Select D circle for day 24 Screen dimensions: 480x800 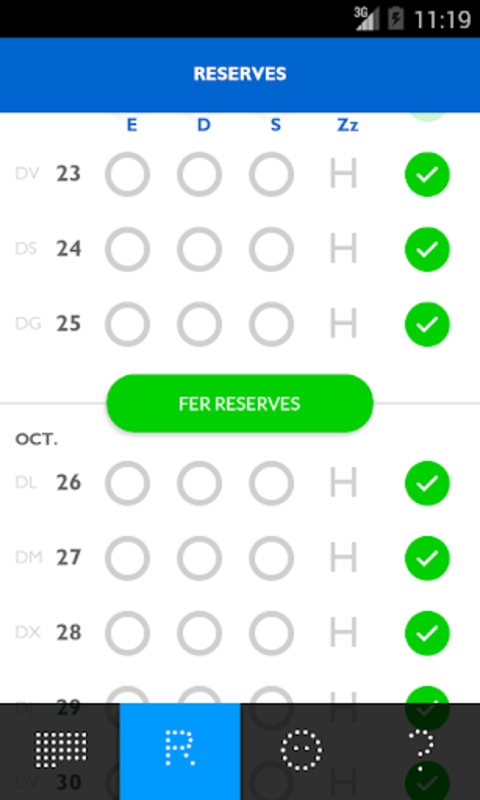[x=199, y=249]
